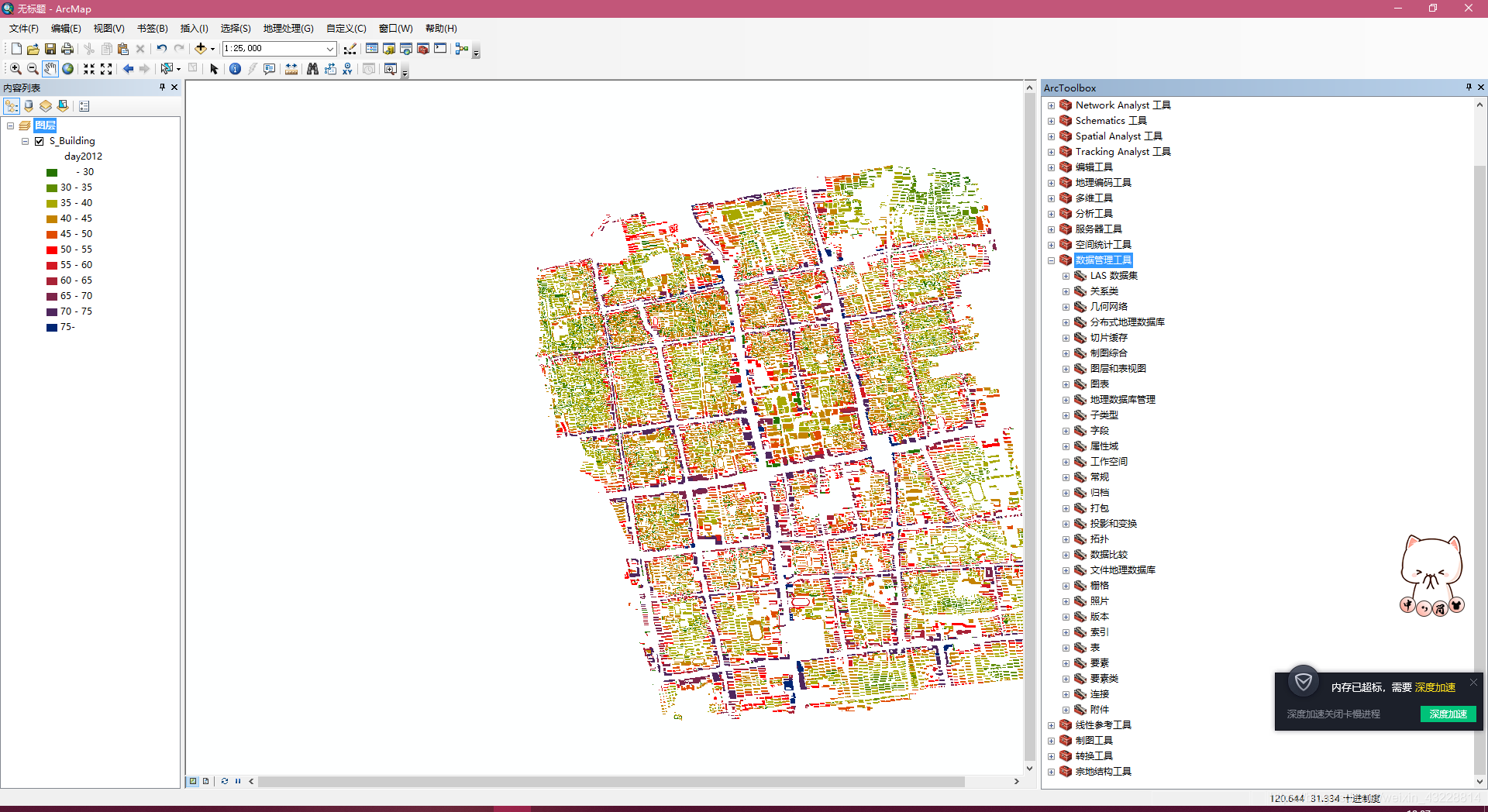Open the Find binoculars tool
The image size is (1488, 812).
[312, 69]
